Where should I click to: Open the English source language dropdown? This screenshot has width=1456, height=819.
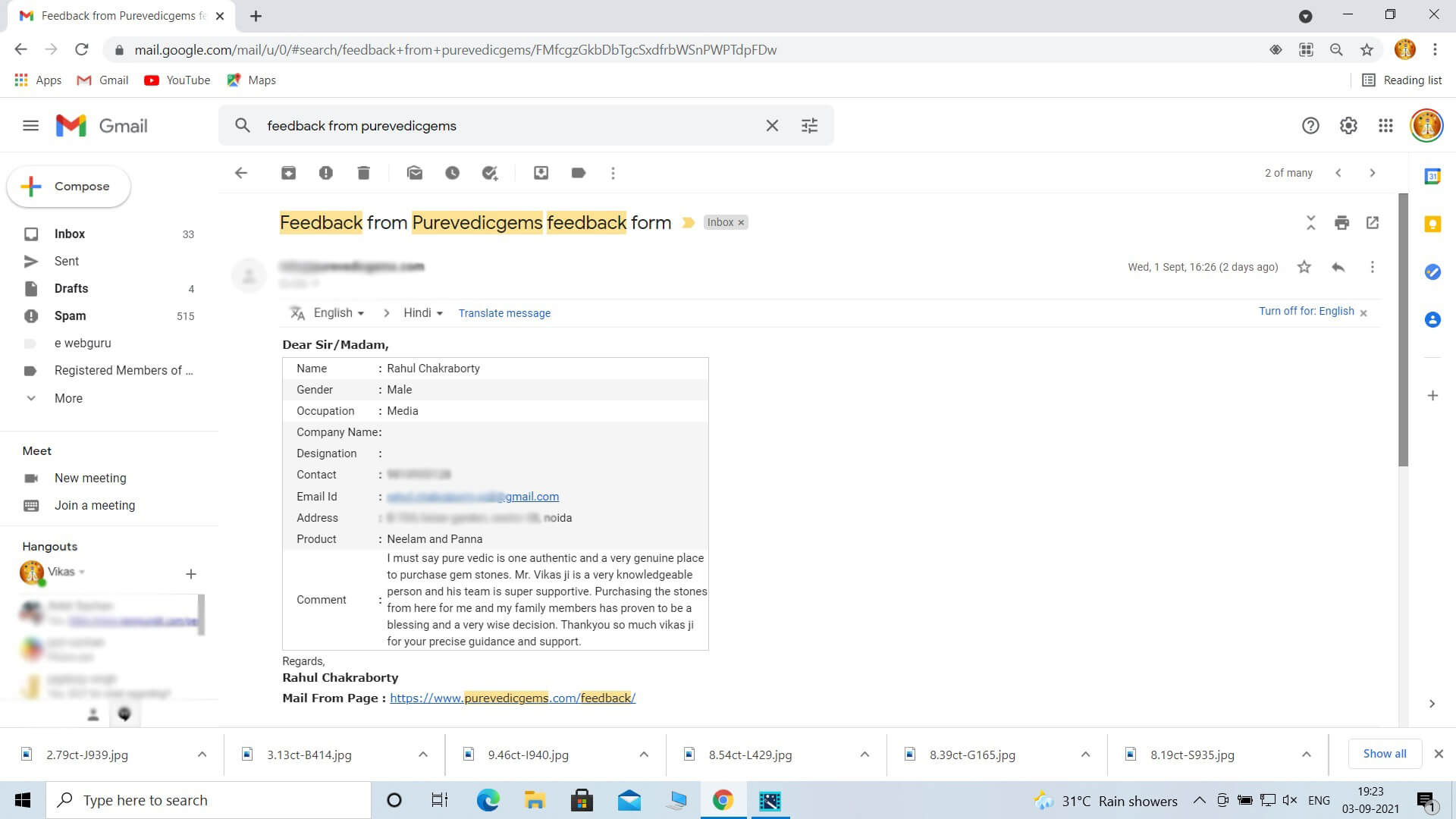tap(339, 313)
